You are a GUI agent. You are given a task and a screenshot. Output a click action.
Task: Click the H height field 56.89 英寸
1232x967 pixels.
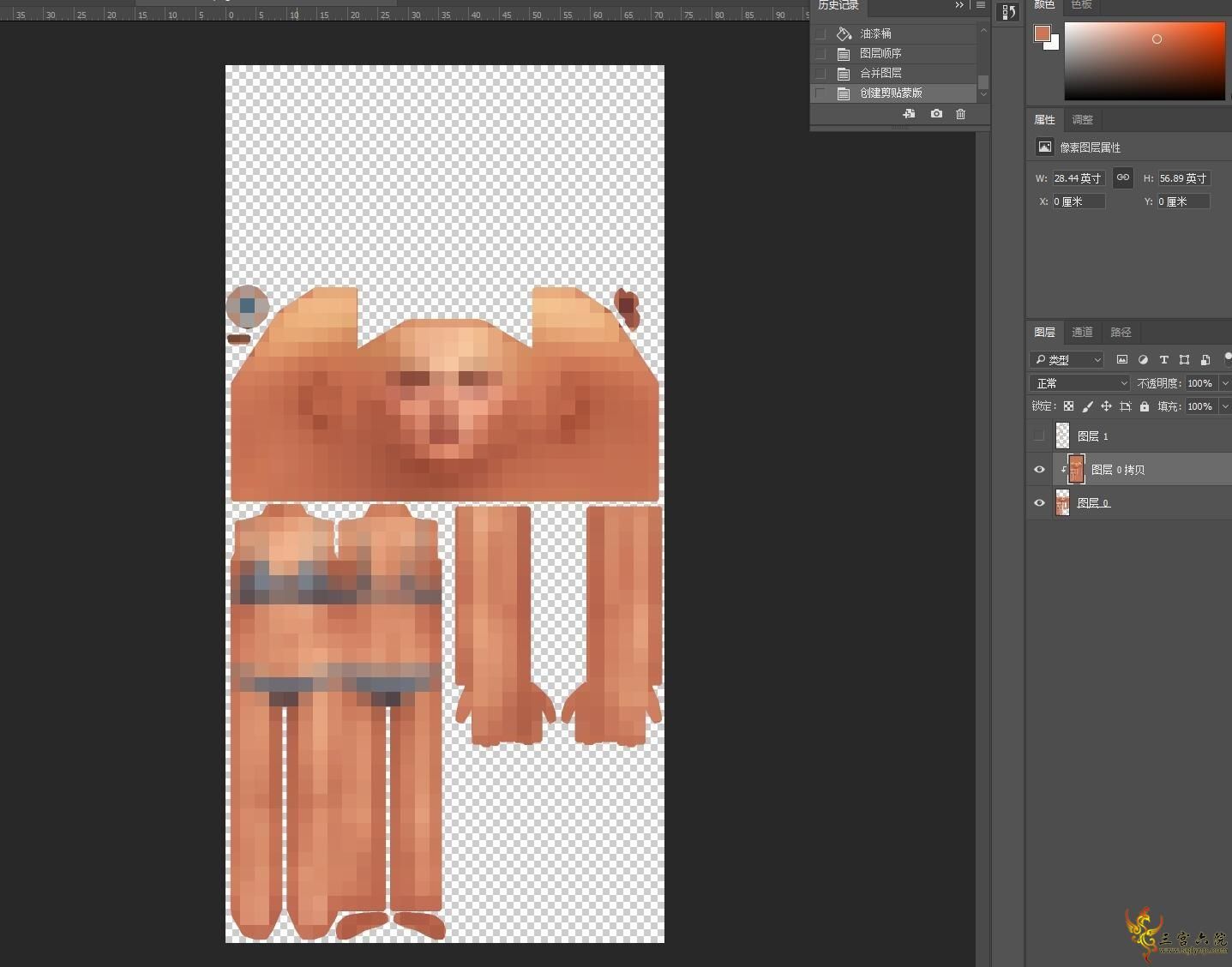pyautogui.click(x=1183, y=178)
